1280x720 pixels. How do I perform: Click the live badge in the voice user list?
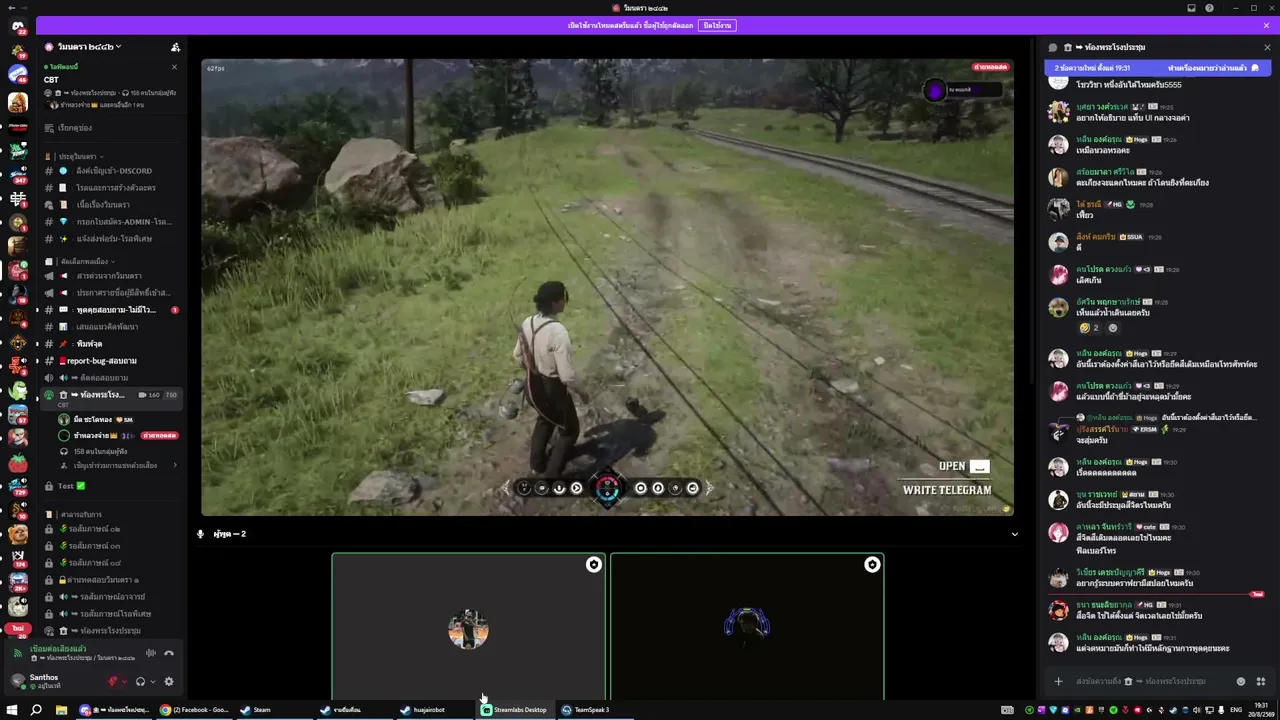(x=160, y=436)
